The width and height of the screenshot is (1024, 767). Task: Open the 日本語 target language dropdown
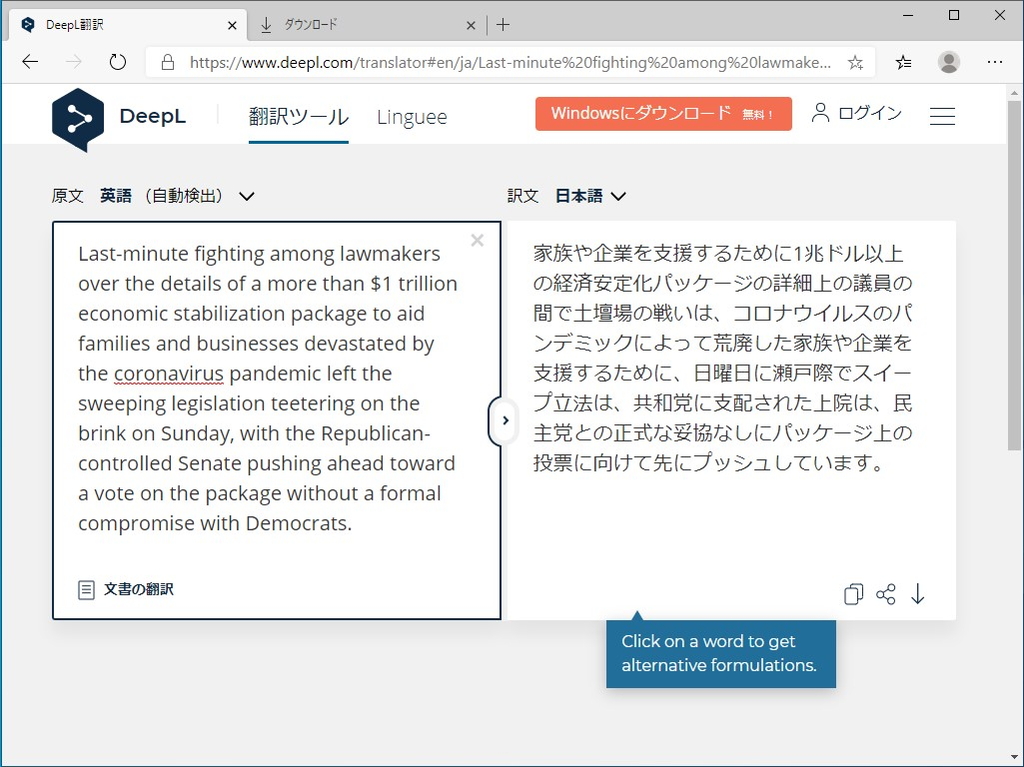[589, 196]
